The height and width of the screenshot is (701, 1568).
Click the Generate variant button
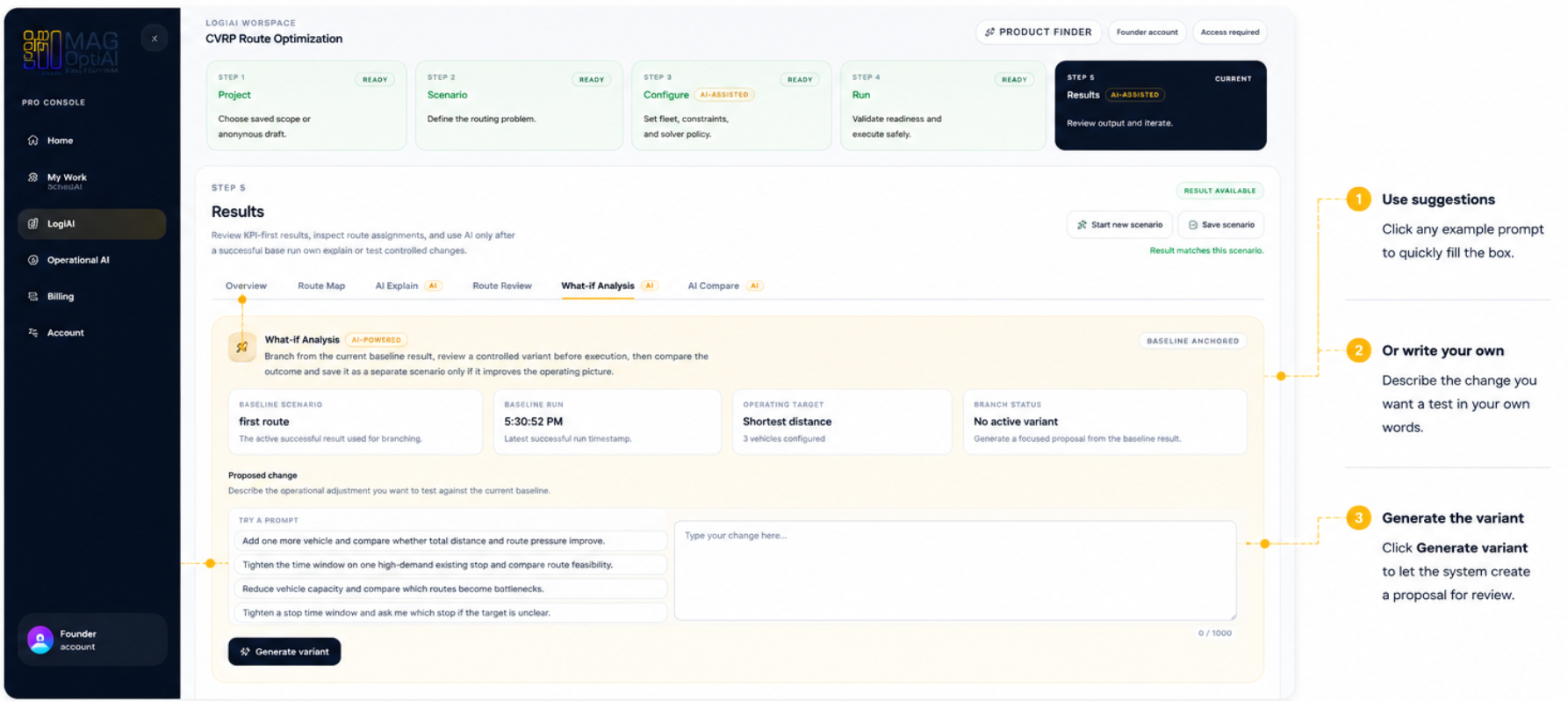284,652
